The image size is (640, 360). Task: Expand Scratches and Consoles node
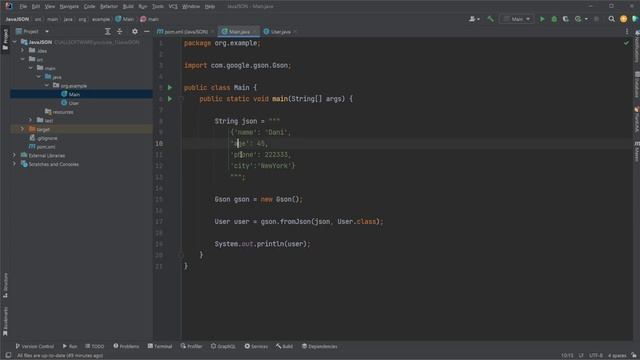click(x=15, y=164)
